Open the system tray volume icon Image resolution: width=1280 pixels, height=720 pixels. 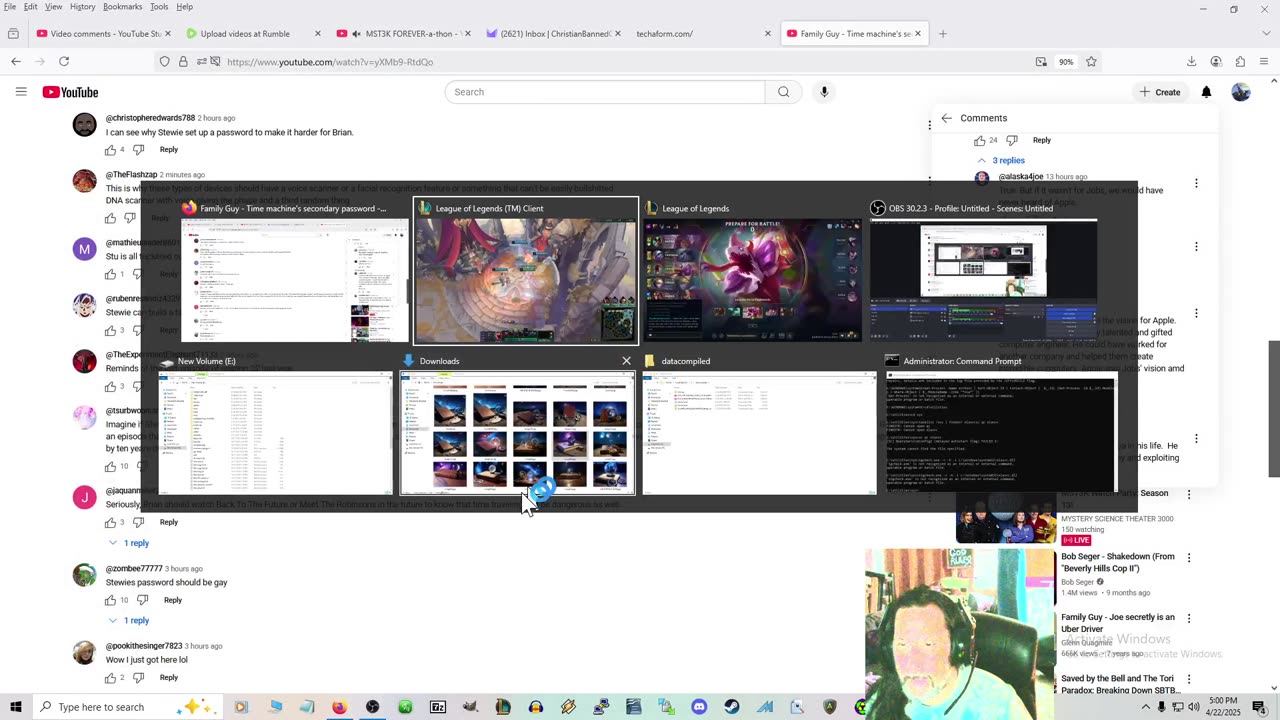(1193, 707)
